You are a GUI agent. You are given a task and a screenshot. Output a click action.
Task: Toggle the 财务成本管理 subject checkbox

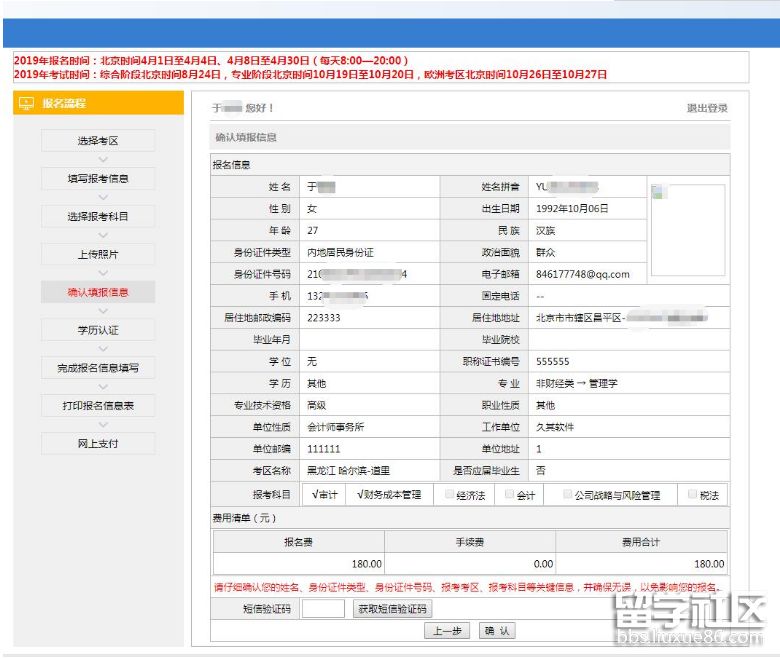(x=360, y=495)
